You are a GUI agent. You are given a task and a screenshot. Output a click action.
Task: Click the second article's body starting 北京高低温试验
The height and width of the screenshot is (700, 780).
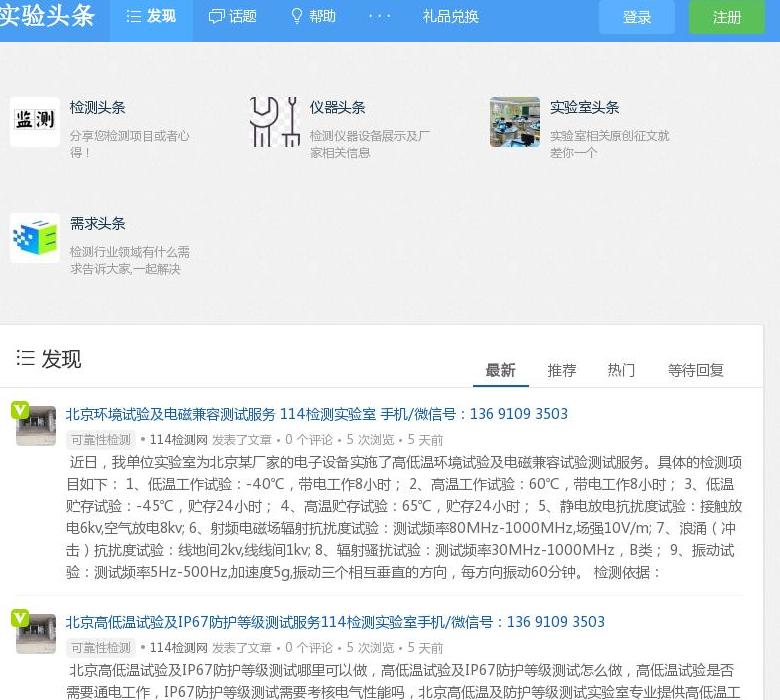(x=404, y=681)
